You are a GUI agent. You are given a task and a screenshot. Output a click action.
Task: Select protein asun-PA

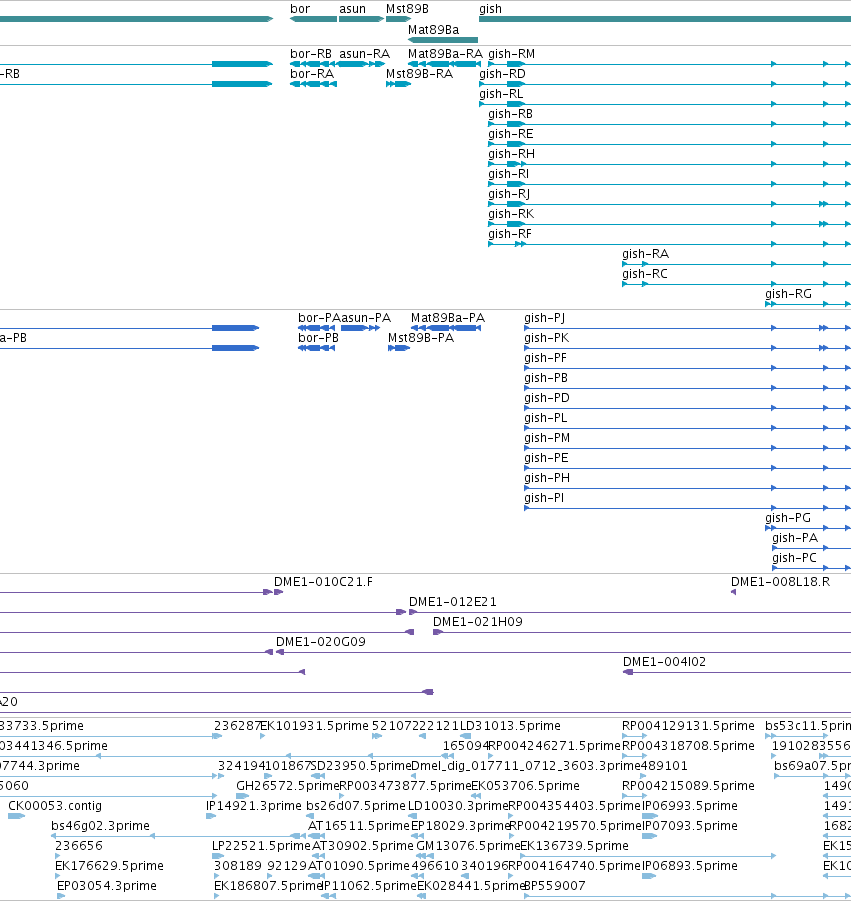[366, 318]
